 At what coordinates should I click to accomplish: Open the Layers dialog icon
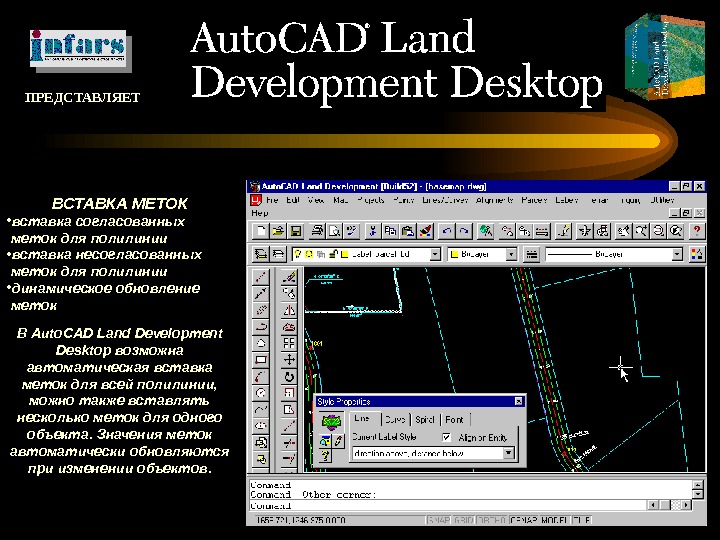pos(261,254)
